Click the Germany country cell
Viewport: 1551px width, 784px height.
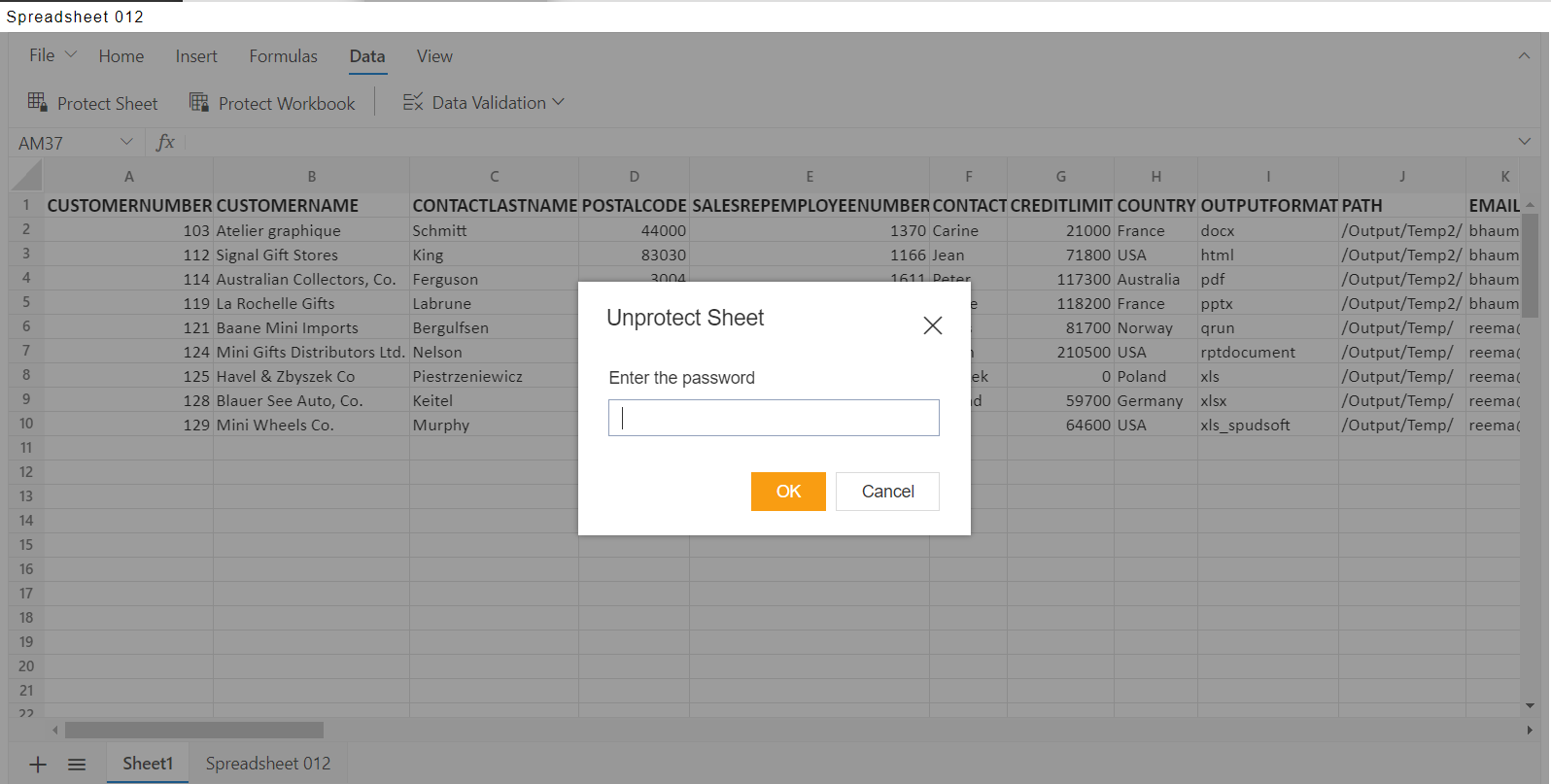(x=1155, y=400)
